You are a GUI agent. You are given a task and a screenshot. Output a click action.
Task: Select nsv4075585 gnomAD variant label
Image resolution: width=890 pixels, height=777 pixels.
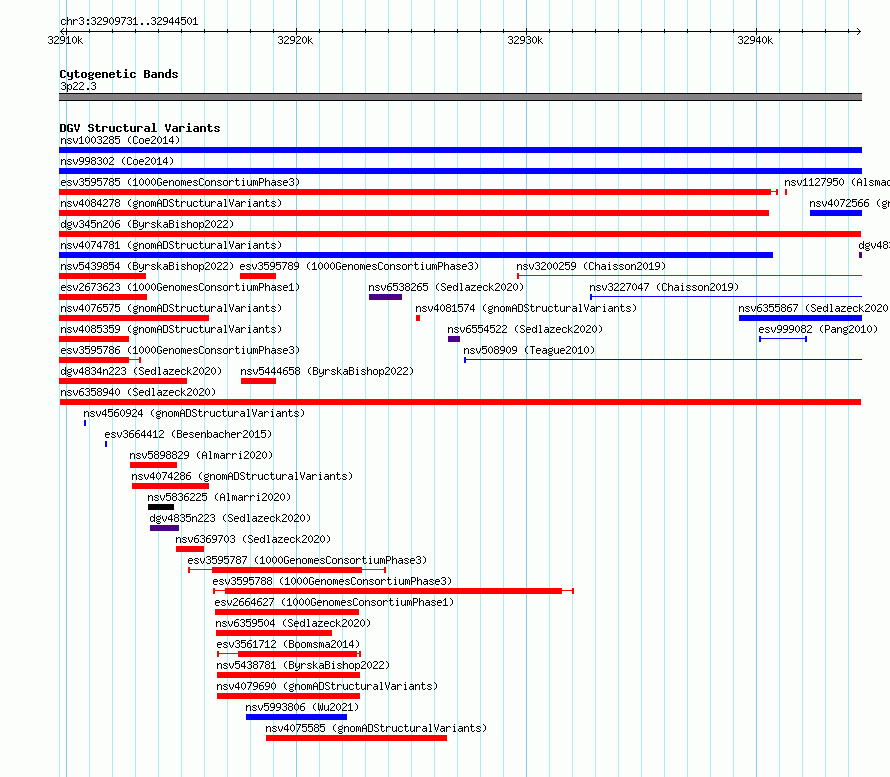(x=376, y=728)
